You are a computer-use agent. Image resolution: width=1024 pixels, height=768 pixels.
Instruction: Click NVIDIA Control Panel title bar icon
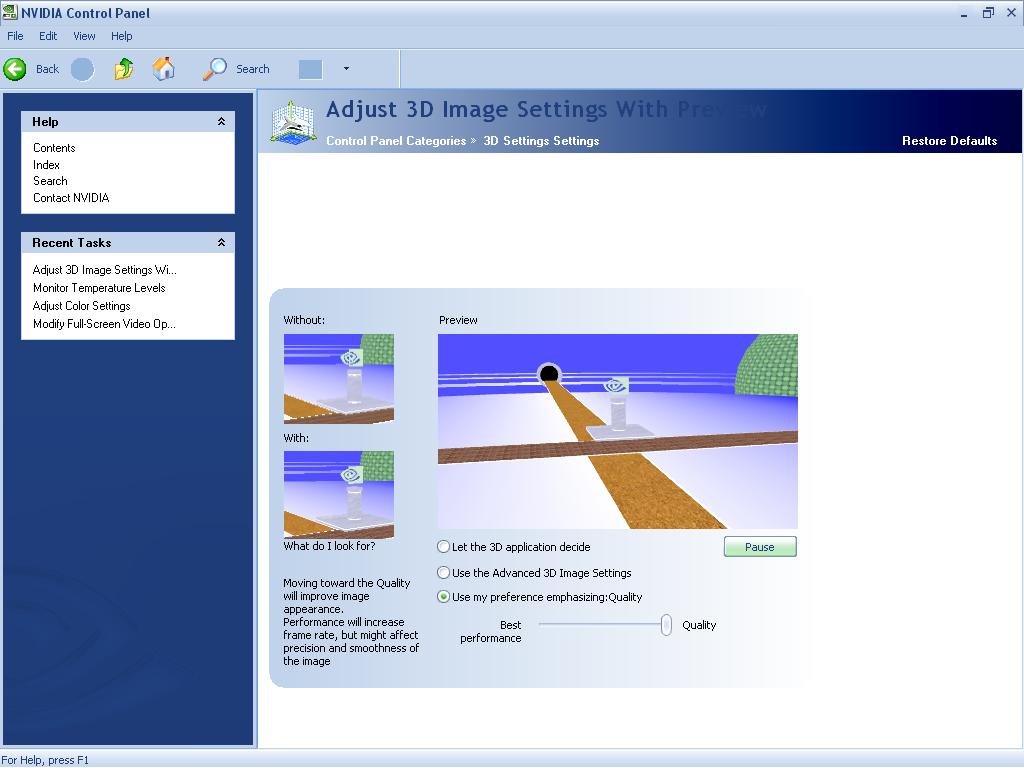coord(9,12)
